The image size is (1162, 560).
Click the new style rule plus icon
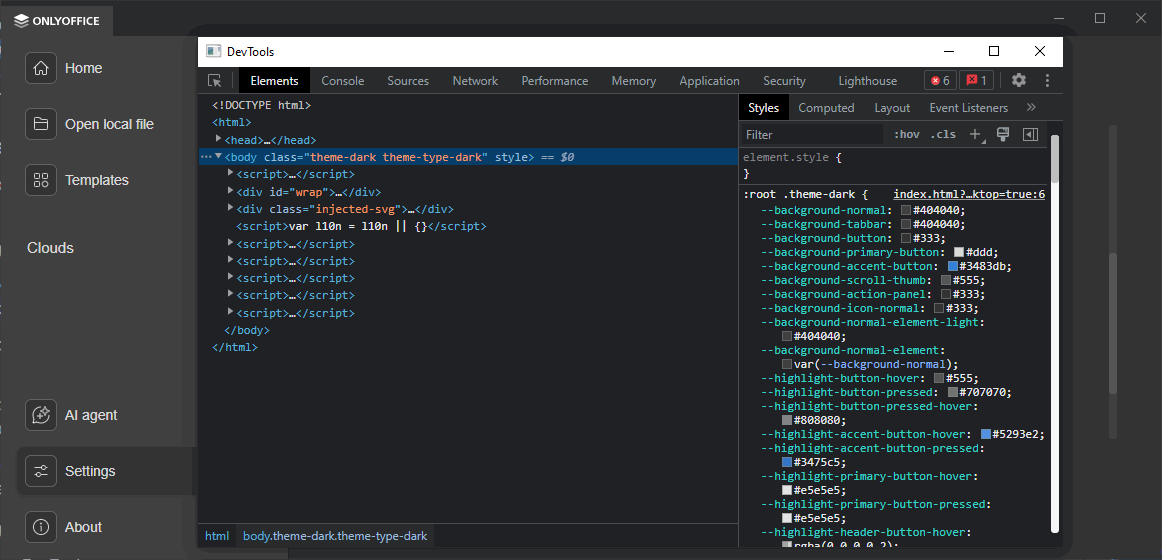pos(976,134)
